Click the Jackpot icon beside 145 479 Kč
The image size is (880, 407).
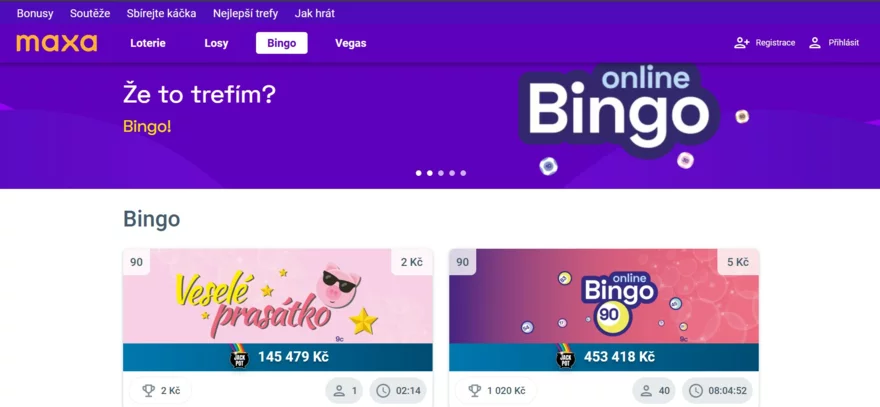coord(240,356)
